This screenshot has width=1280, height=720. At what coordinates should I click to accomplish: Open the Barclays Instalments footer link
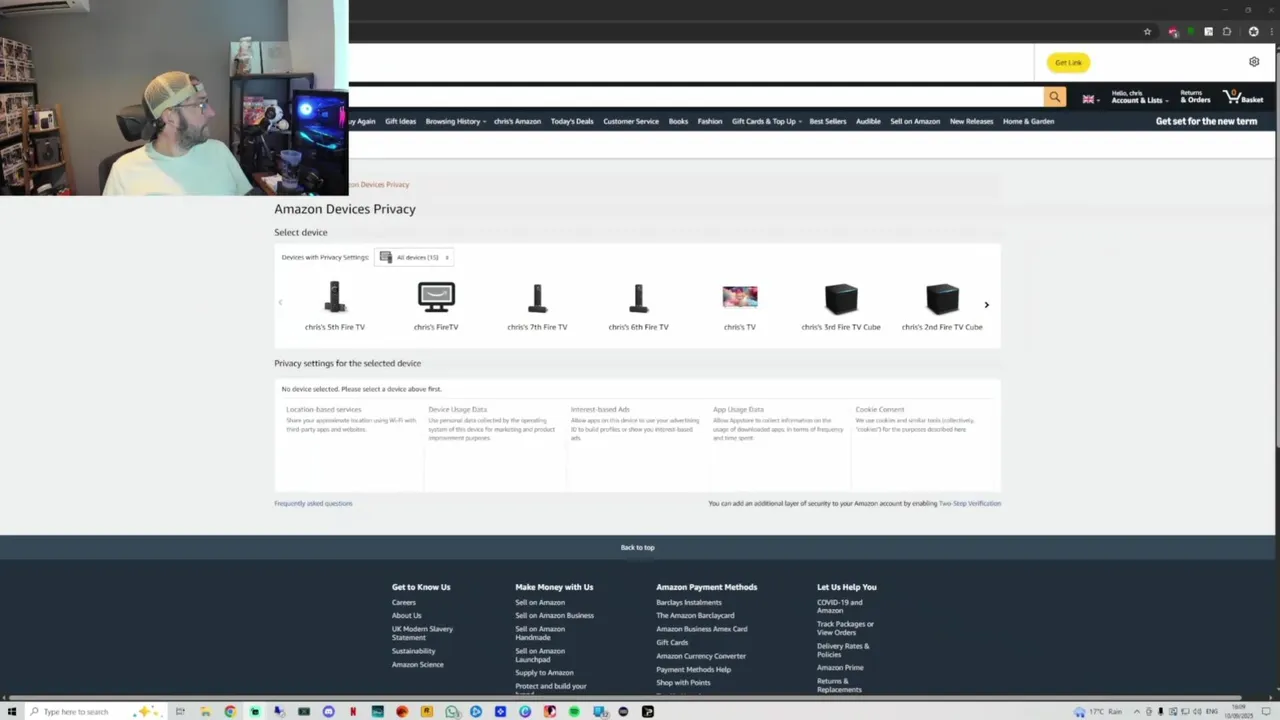689,603
